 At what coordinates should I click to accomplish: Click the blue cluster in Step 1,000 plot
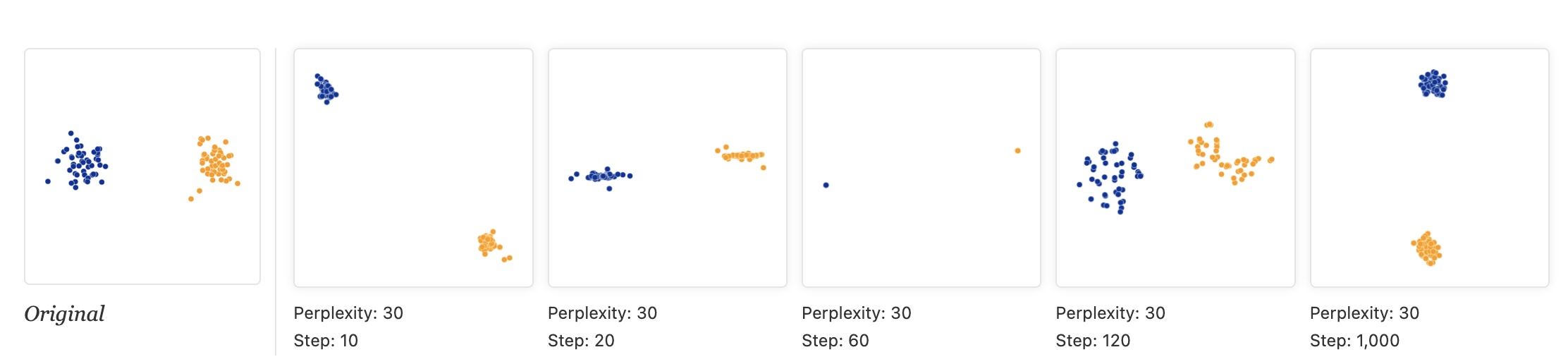(x=1433, y=84)
